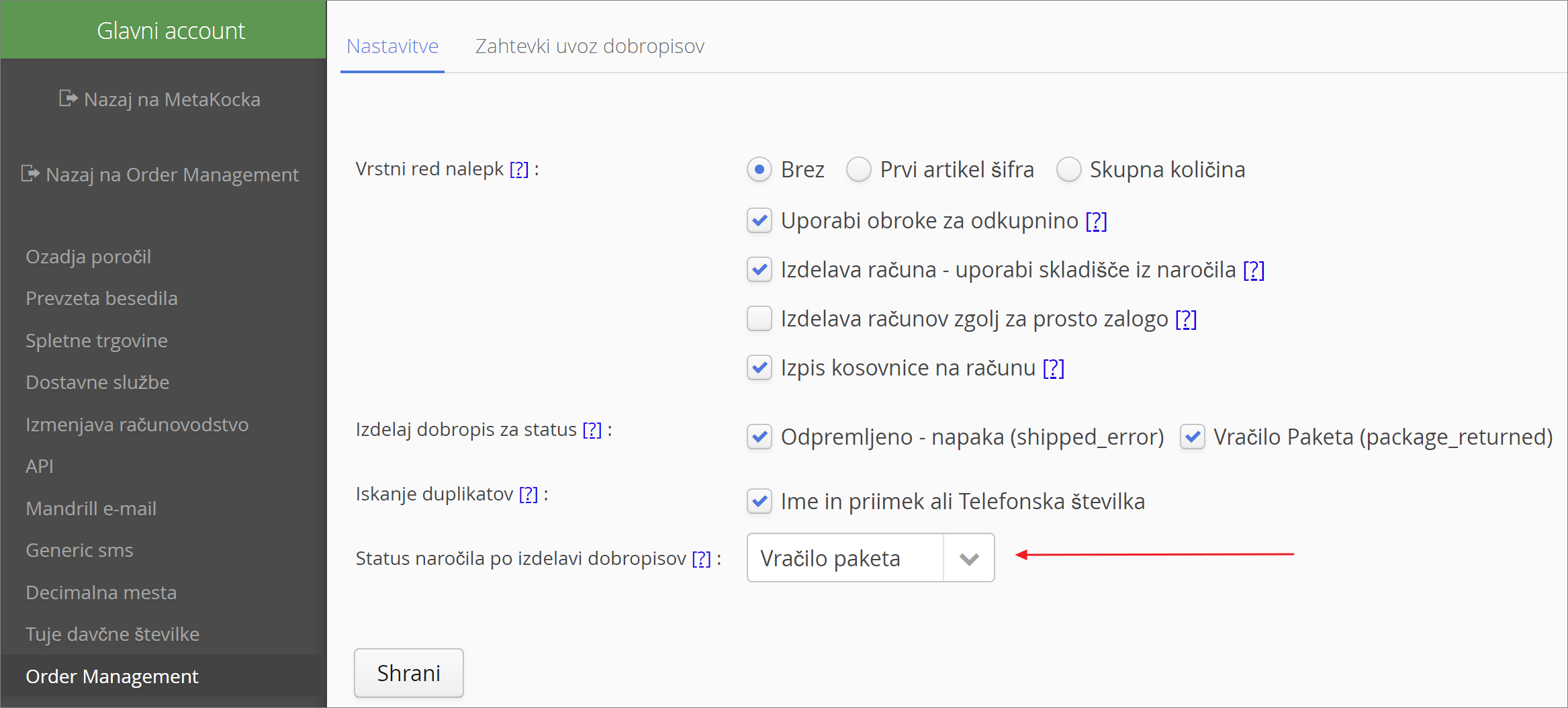Open help for uporabi skladišče iz naročila
Viewport: 1568px width, 708px height.
pos(1254,270)
